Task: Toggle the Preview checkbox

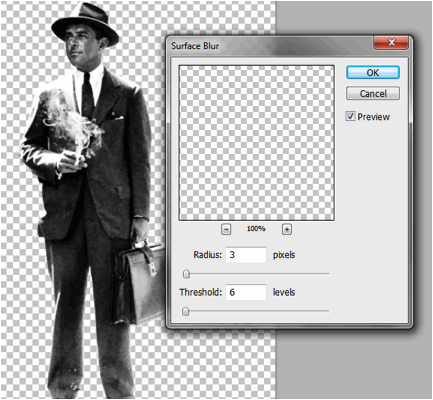Action: pyautogui.click(x=350, y=116)
